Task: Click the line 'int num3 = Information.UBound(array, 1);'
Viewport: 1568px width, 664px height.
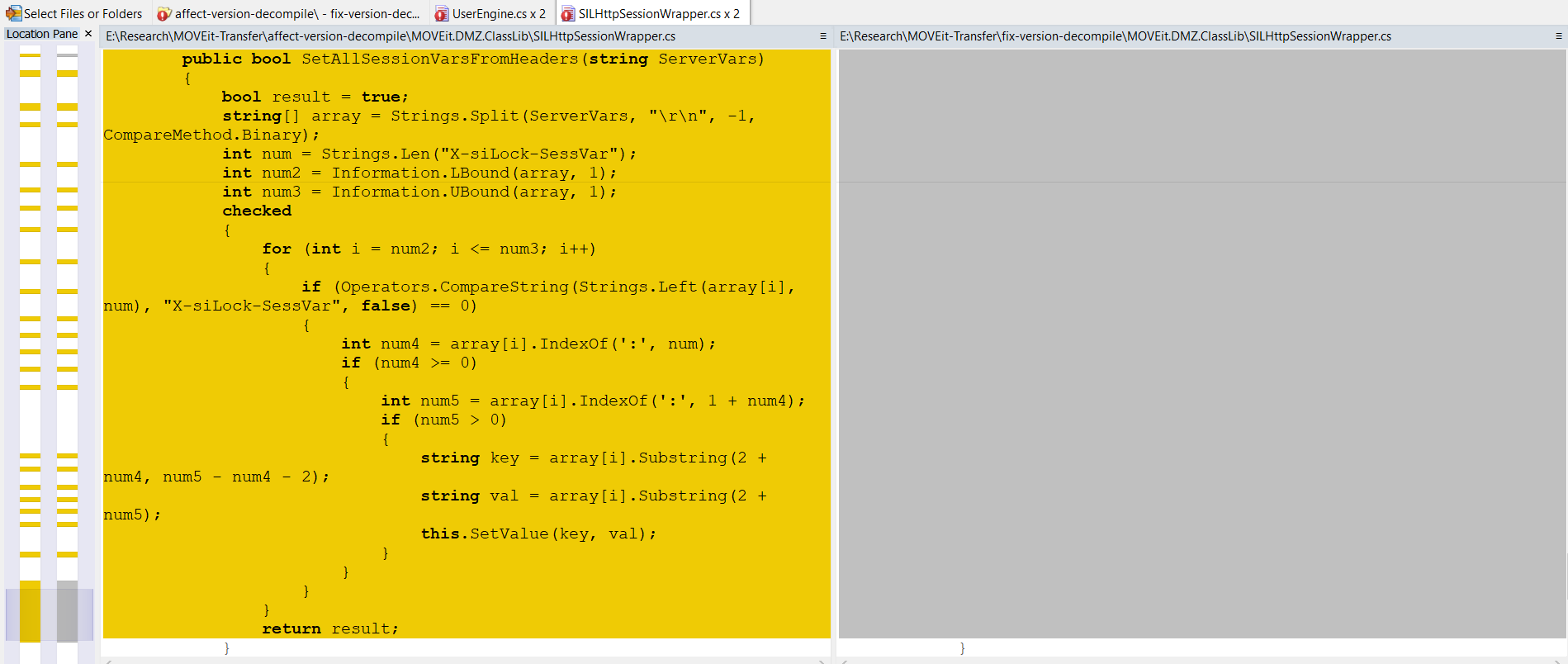Action: (x=419, y=192)
